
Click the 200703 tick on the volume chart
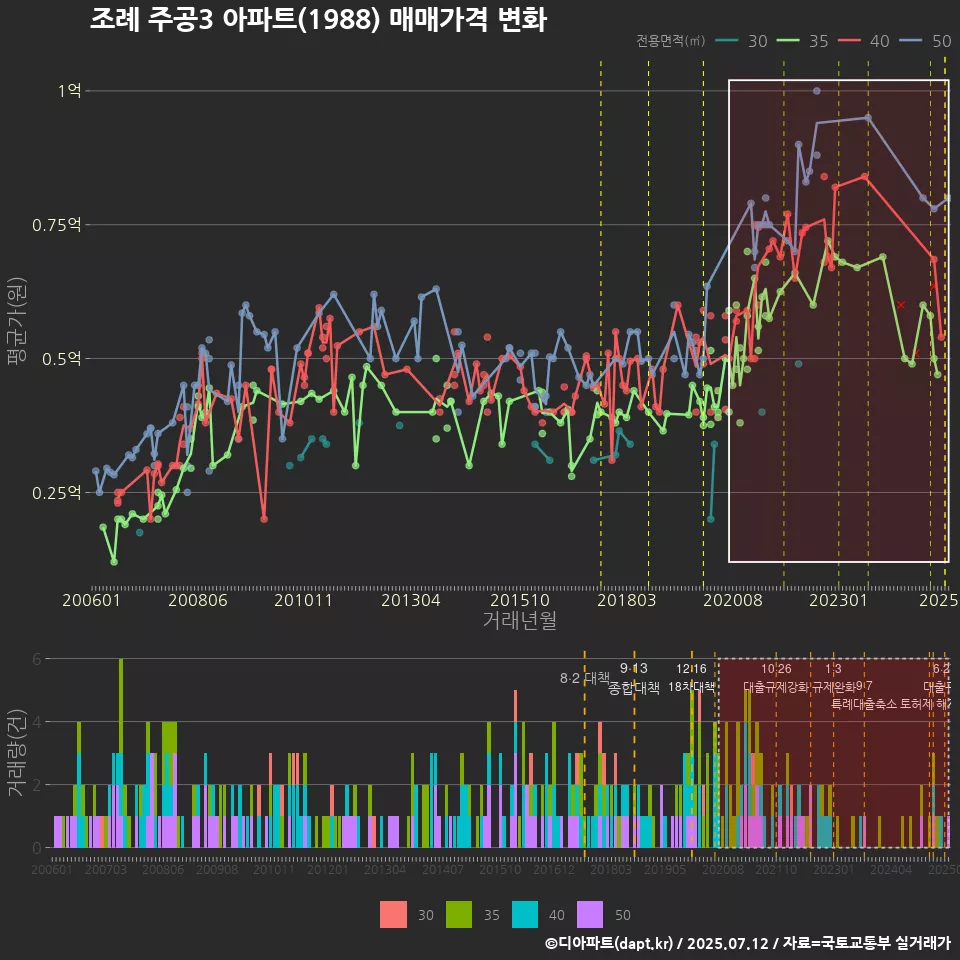tap(106, 869)
